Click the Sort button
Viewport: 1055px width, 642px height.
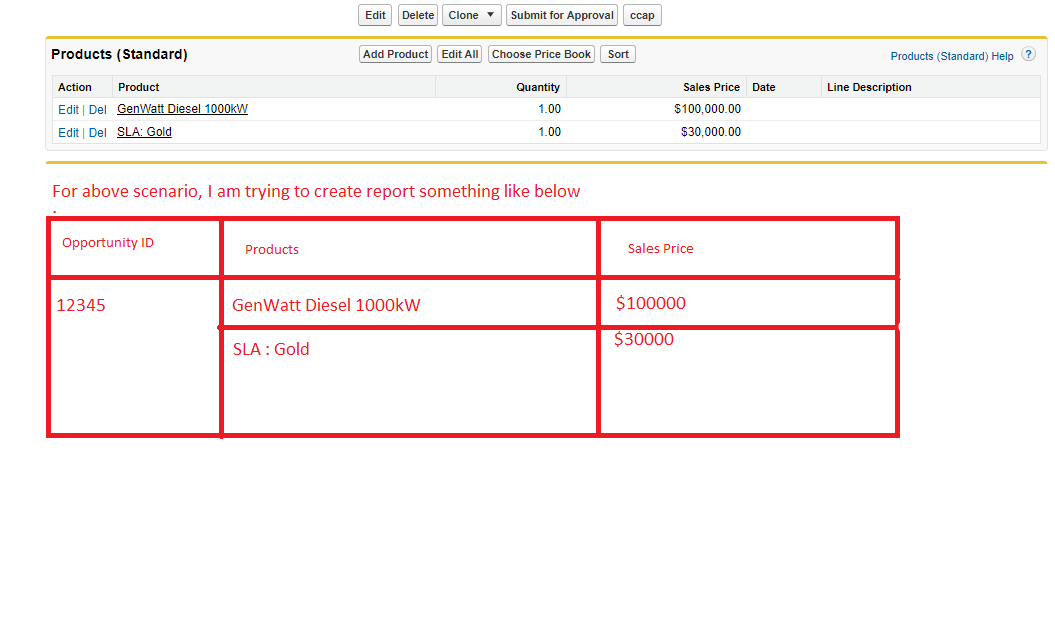tap(618, 54)
